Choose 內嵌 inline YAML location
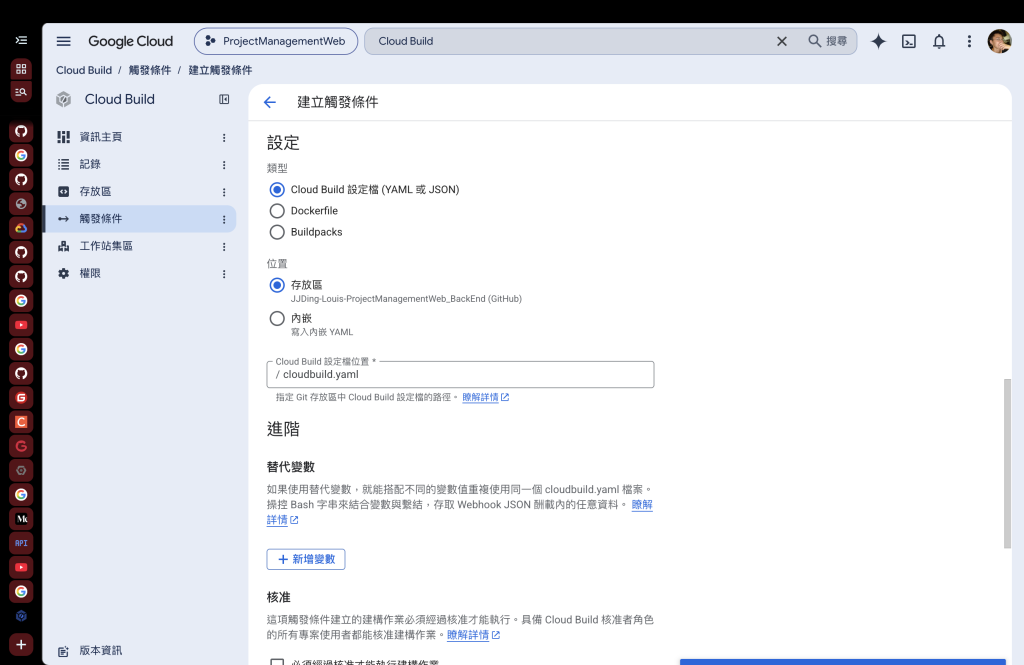1024x665 pixels. coord(277,318)
